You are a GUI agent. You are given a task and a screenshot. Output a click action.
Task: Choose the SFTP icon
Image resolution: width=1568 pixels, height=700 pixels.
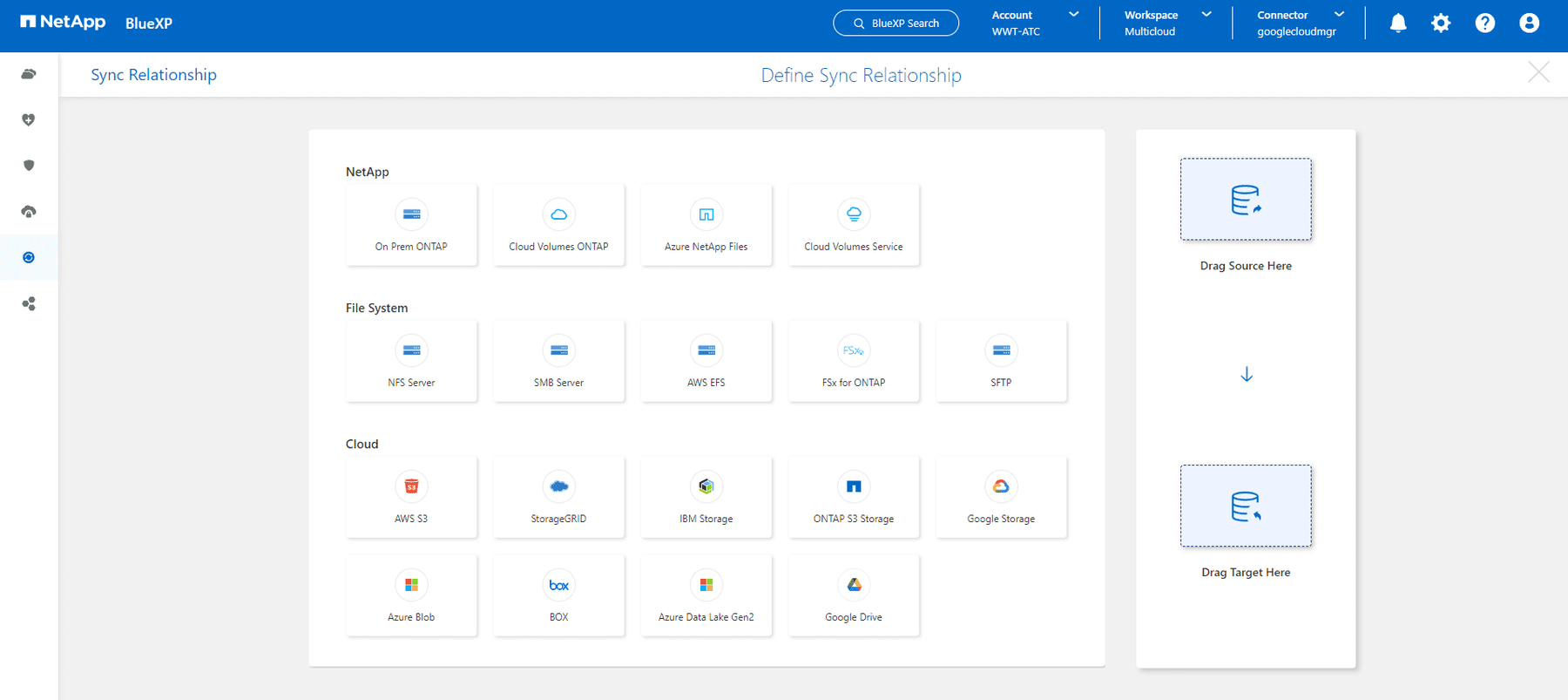click(1001, 350)
